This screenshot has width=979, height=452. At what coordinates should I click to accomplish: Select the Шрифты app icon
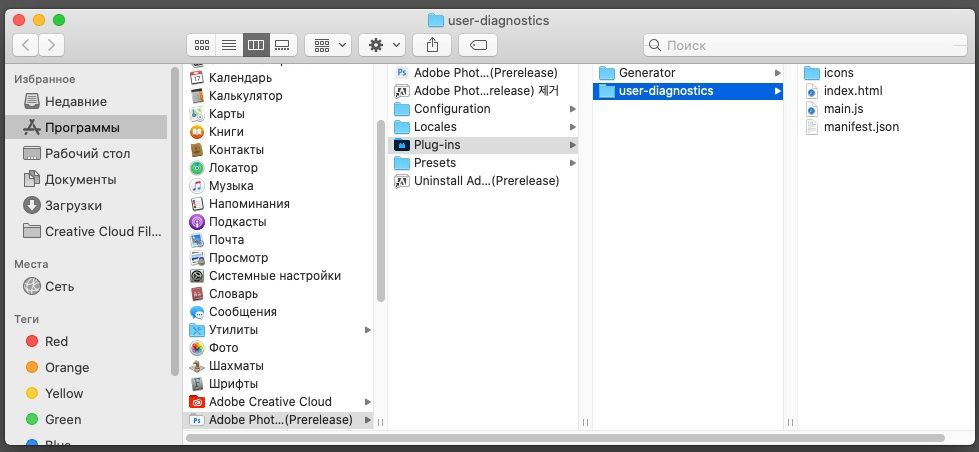[197, 384]
